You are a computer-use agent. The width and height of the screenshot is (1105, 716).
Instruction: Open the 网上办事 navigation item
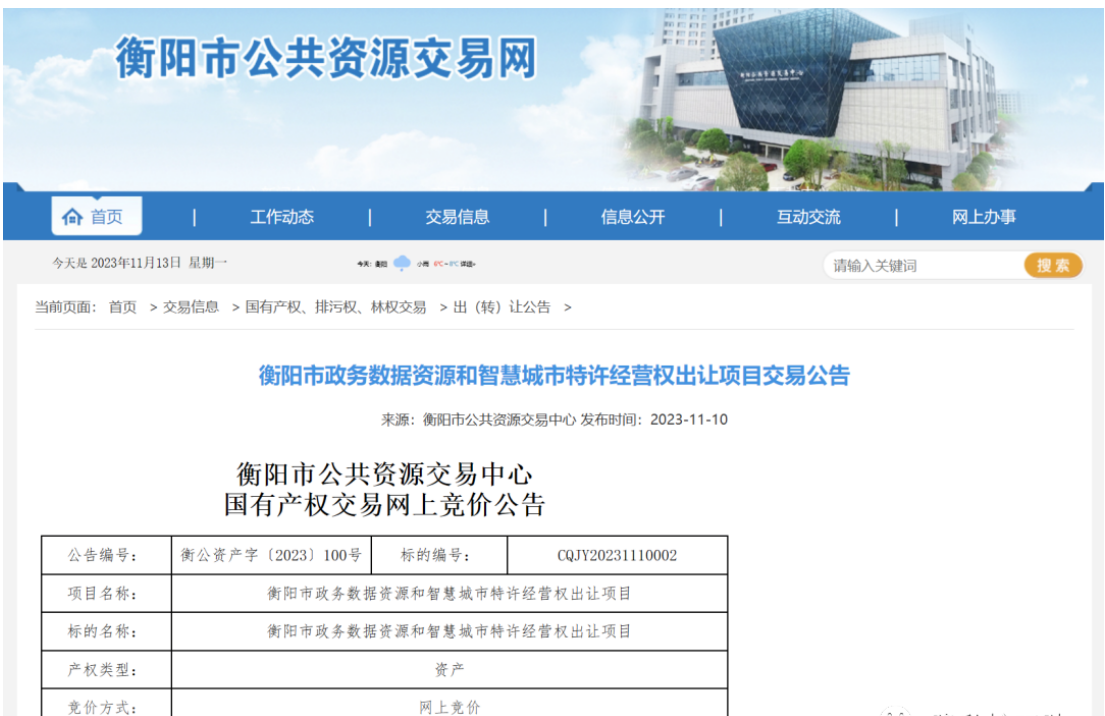(x=983, y=217)
